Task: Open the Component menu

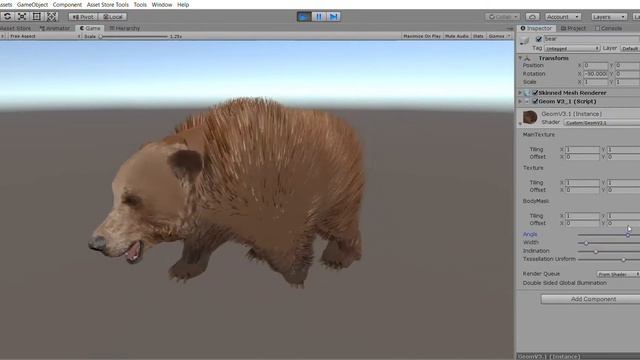Action: [67, 4]
